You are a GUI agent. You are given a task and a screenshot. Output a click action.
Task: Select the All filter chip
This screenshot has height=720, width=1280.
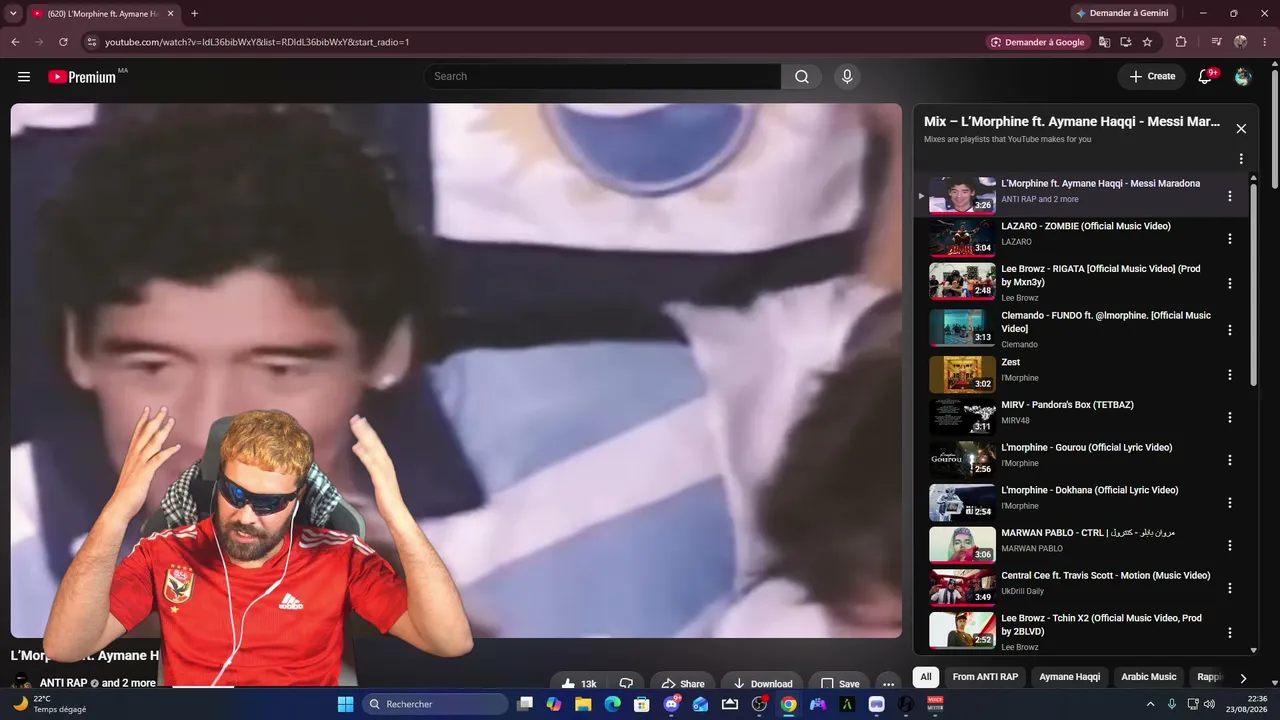coord(926,677)
